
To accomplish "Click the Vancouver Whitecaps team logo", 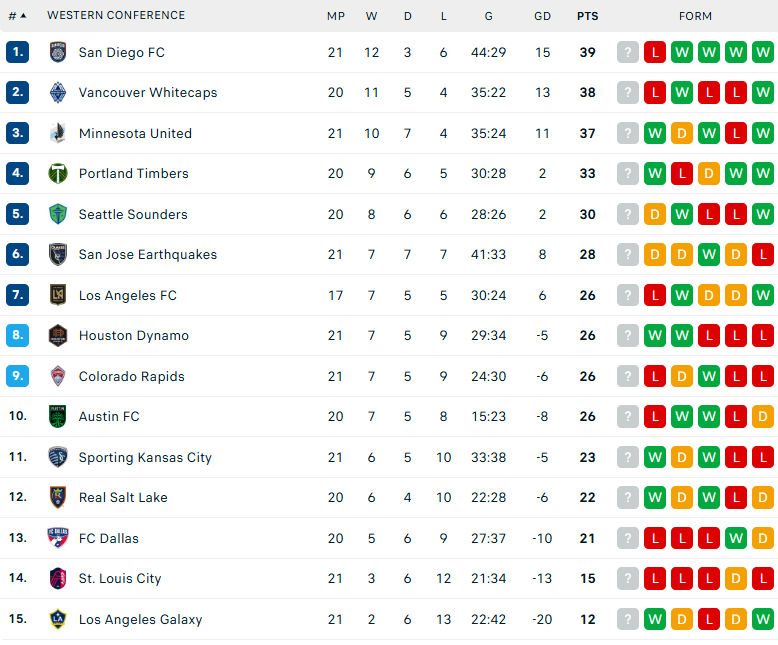I will pos(58,92).
